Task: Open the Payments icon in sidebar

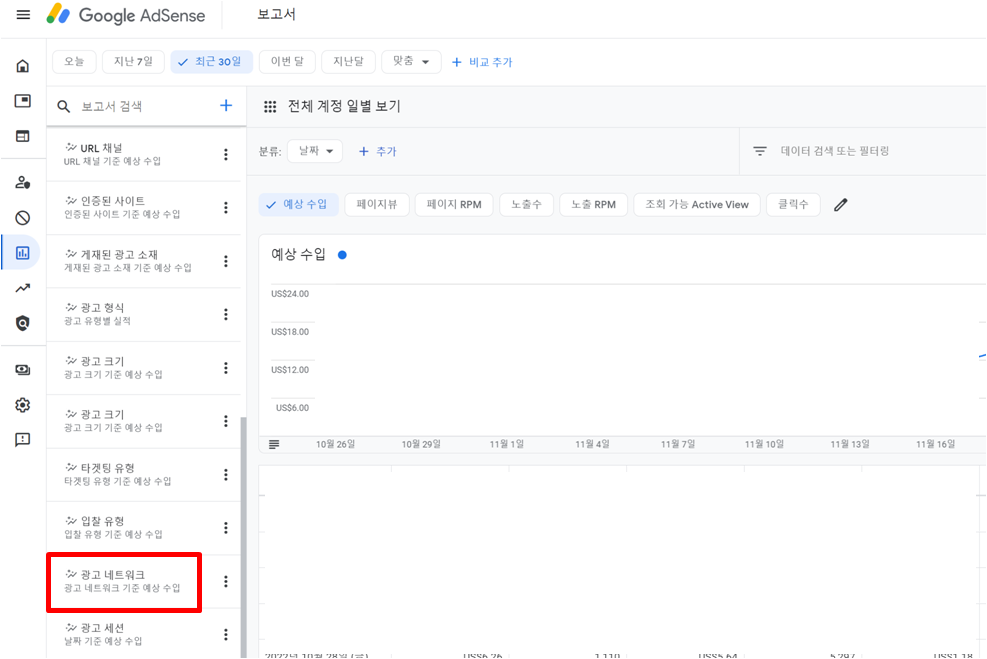Action: tap(22, 369)
